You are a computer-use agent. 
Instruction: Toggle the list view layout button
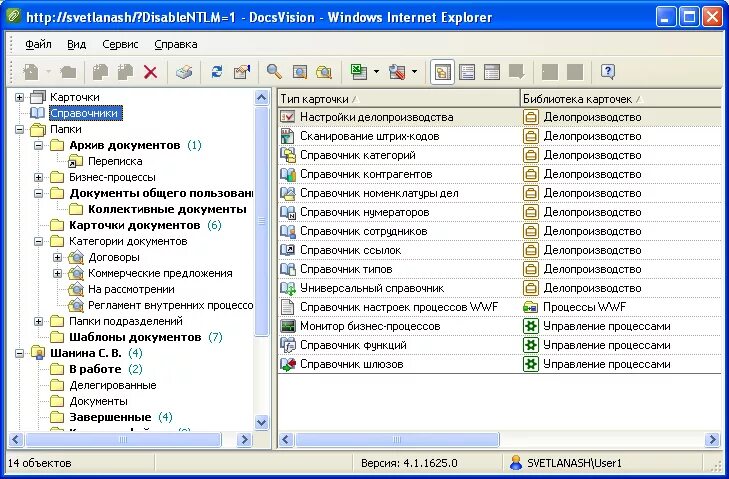point(467,72)
